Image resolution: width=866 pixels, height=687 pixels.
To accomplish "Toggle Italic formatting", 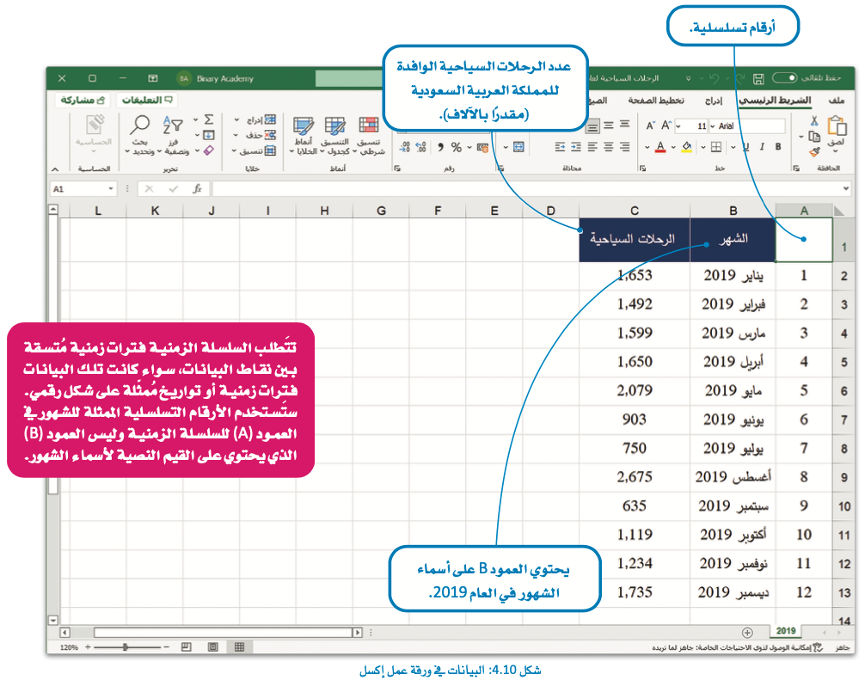I will 762,147.
